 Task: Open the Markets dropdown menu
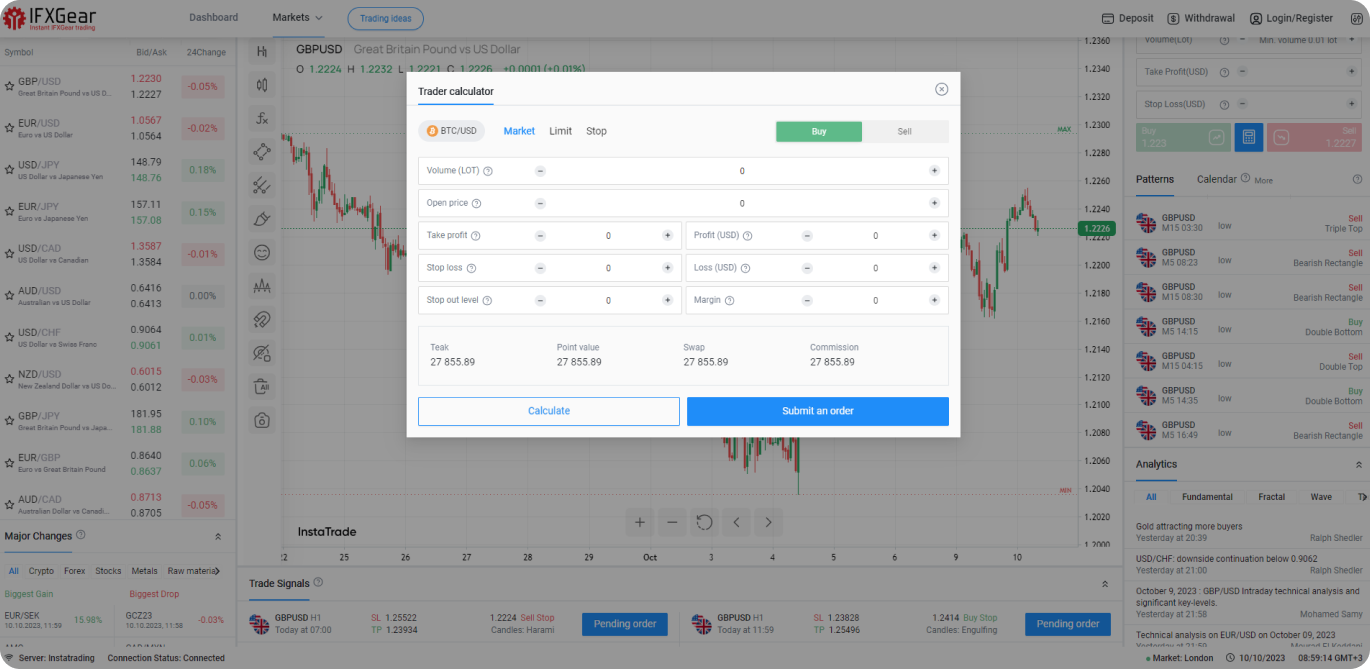click(297, 18)
